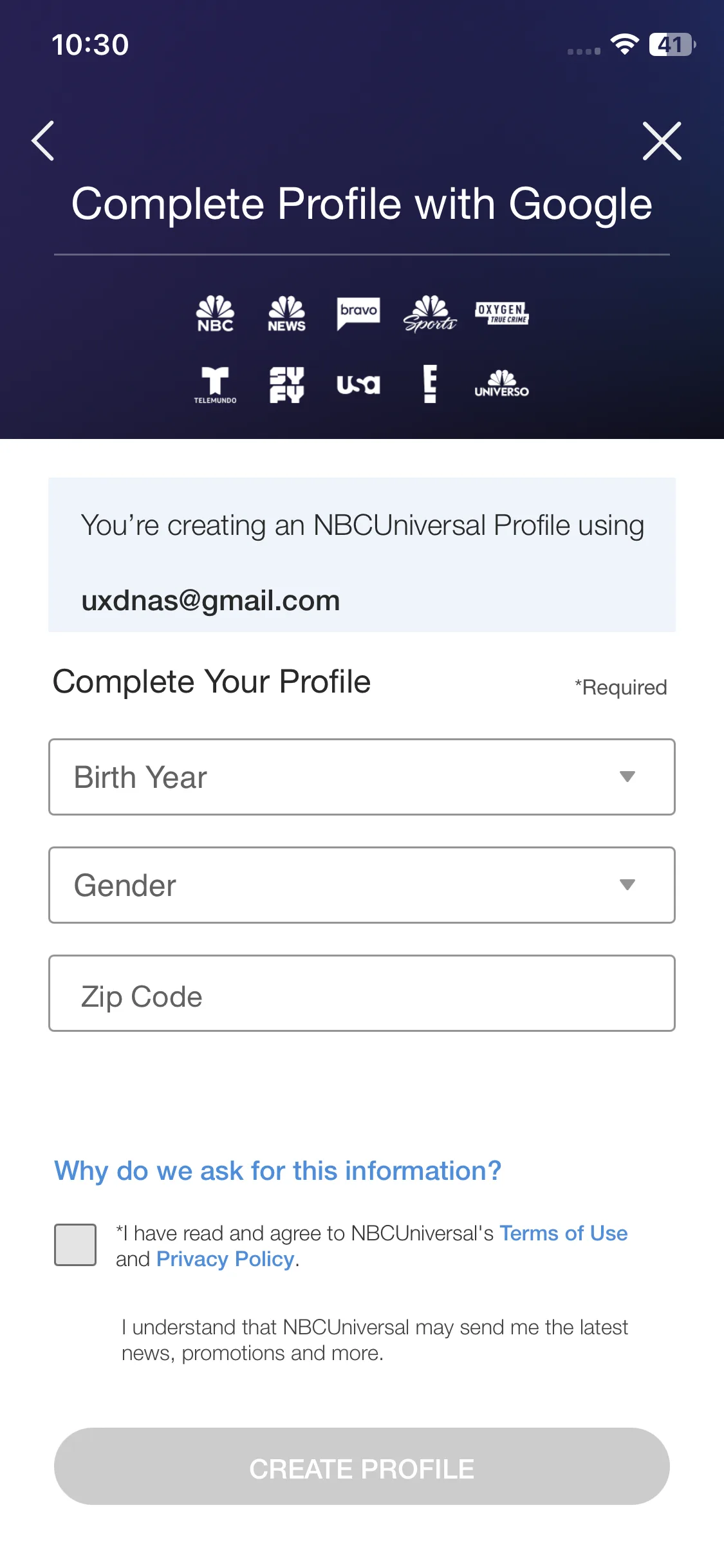Open Why do we ask for this information

coord(277,1171)
